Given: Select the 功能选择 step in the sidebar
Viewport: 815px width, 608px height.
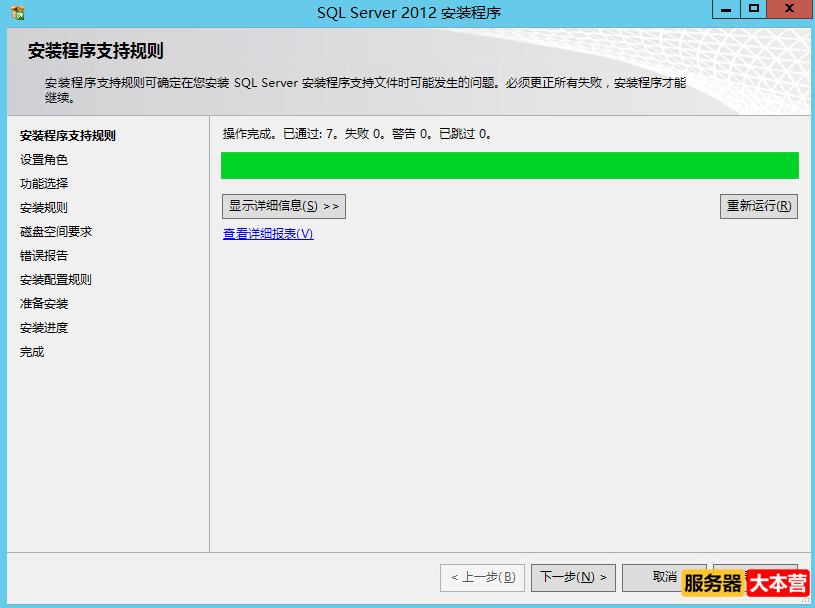Looking at the screenshot, I should tap(44, 183).
